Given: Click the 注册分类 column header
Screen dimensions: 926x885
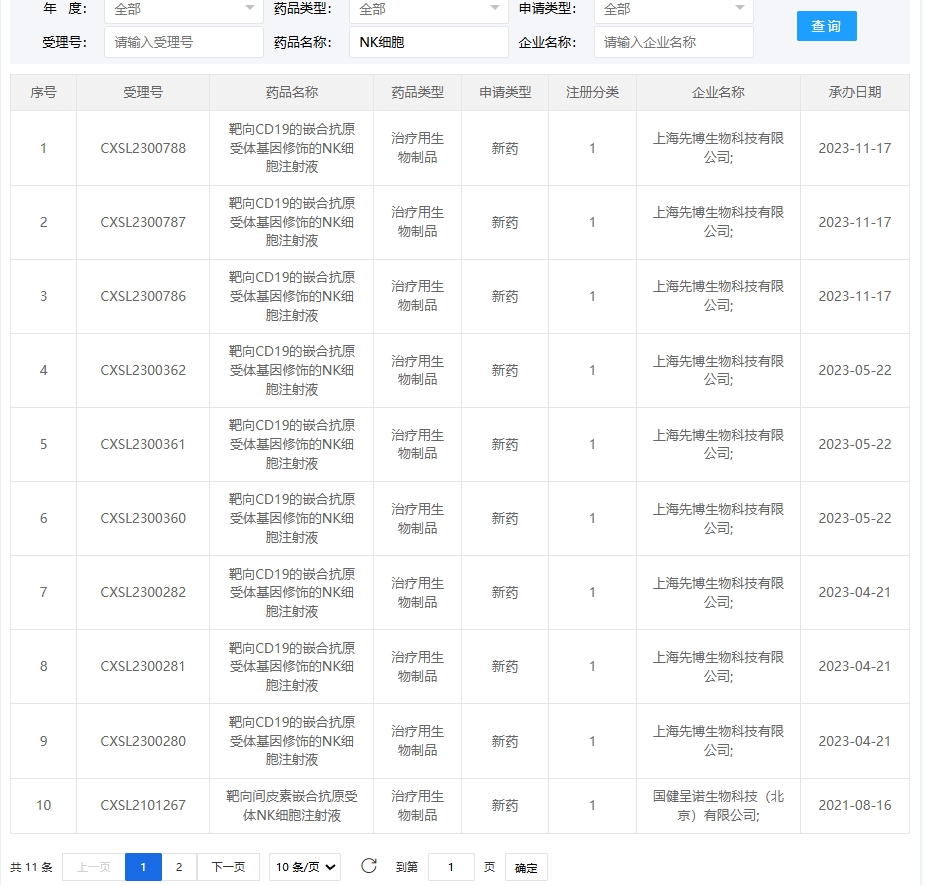Looking at the screenshot, I should [x=592, y=92].
